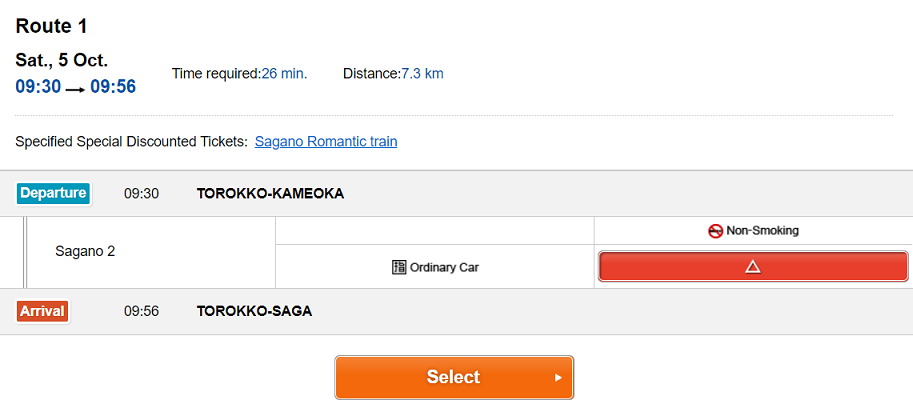This screenshot has height=408, width=913.
Task: Click the Ordinary Car seat icon
Action: coord(399,267)
